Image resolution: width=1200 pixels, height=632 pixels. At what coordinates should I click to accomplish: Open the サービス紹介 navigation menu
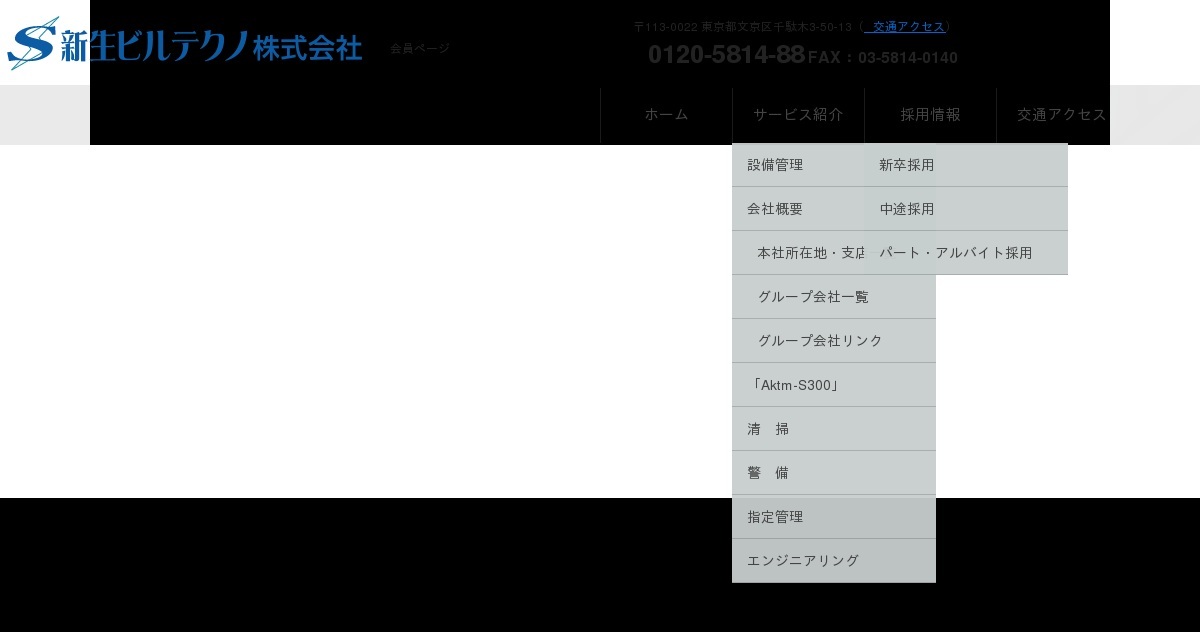[798, 115]
